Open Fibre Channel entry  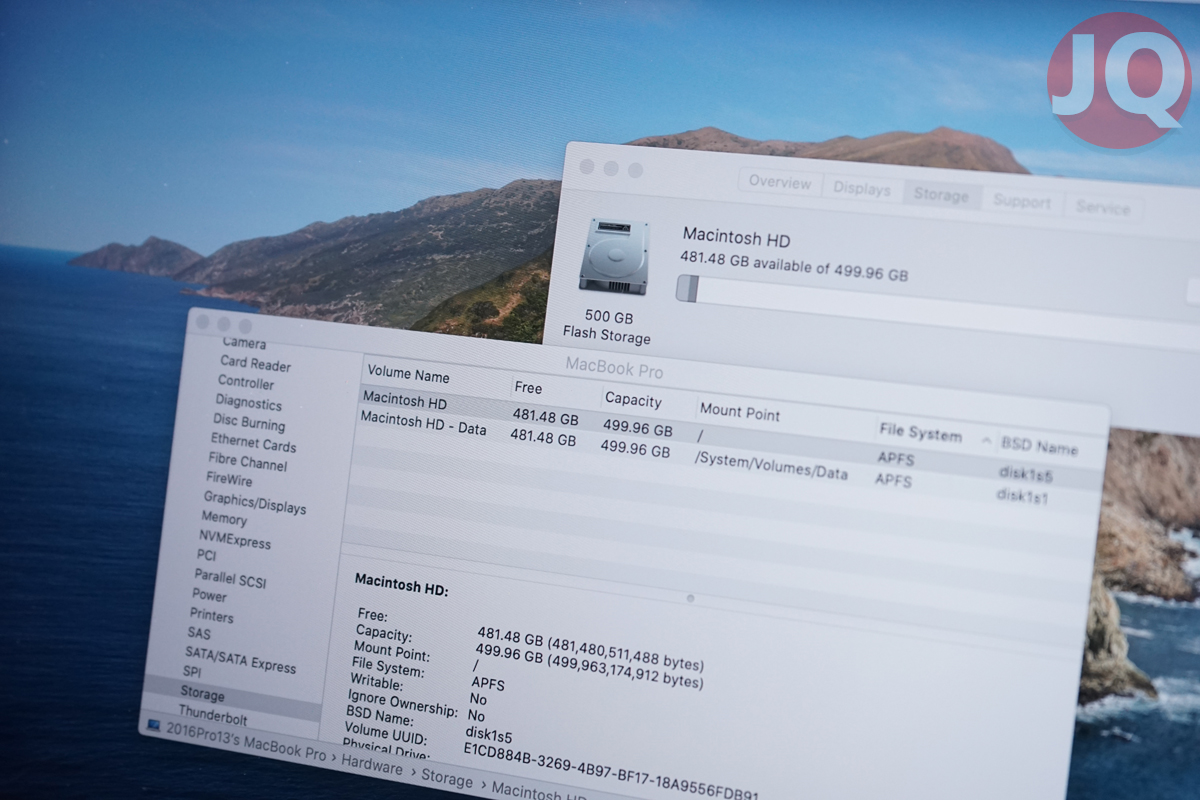pos(247,462)
